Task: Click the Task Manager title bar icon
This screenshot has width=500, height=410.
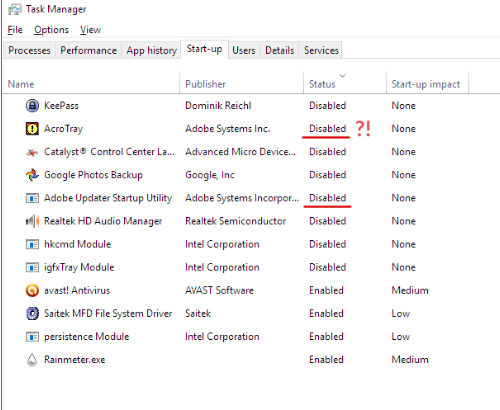Action: (15, 9)
